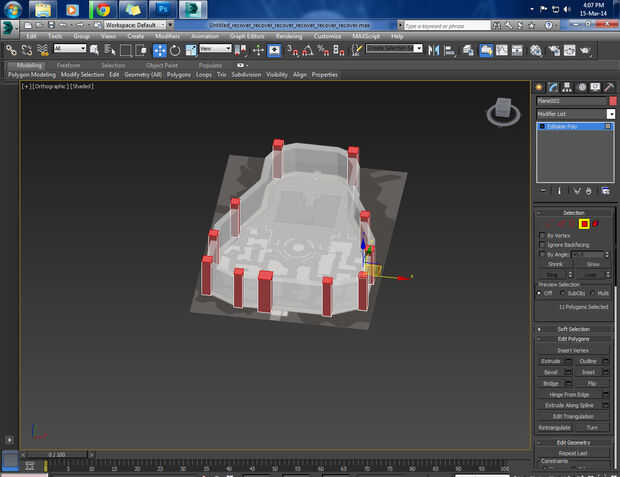Open the Utilities hammer panel

pyautogui.click(x=609, y=87)
